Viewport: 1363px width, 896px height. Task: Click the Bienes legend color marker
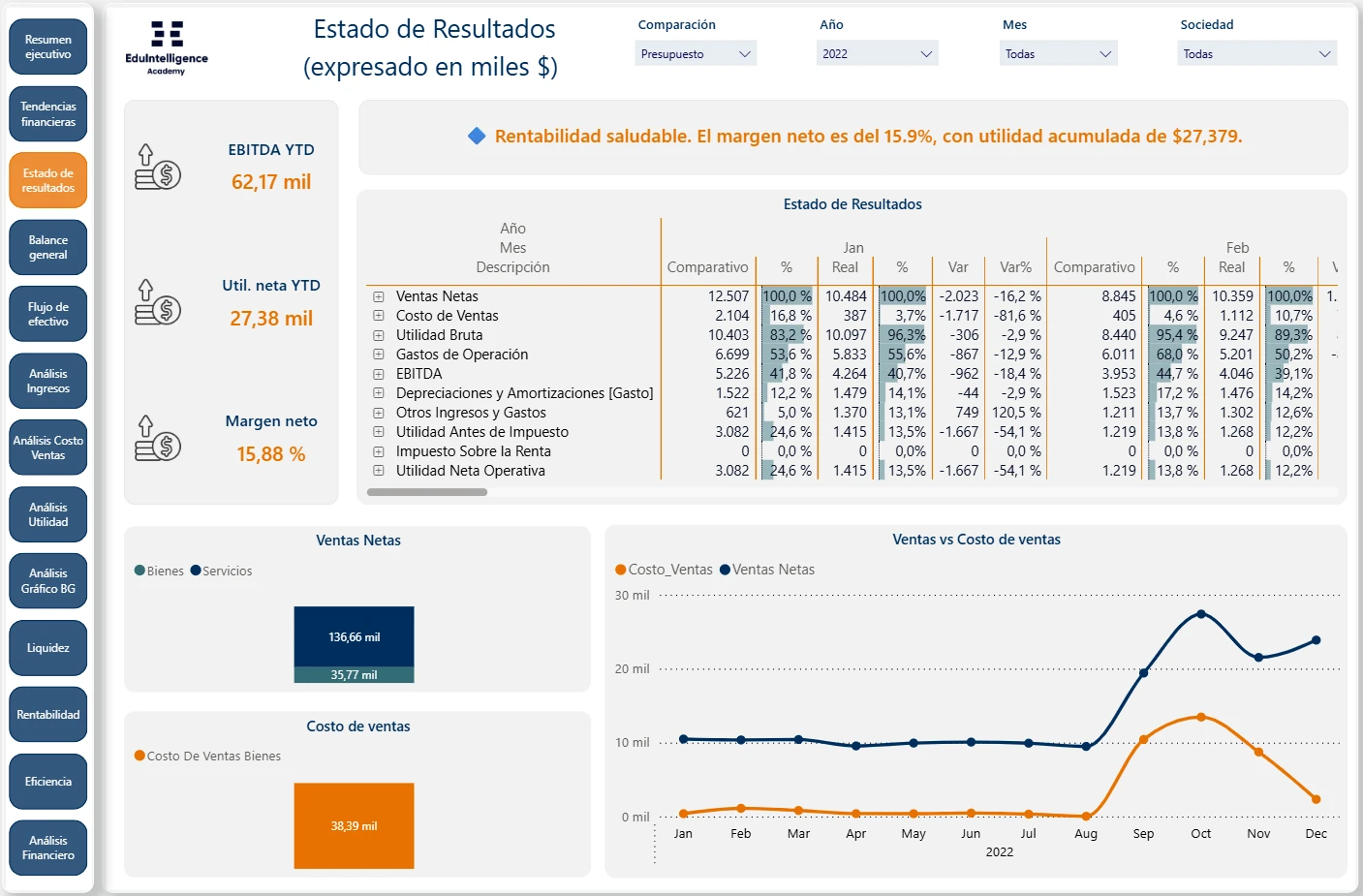pos(139,571)
